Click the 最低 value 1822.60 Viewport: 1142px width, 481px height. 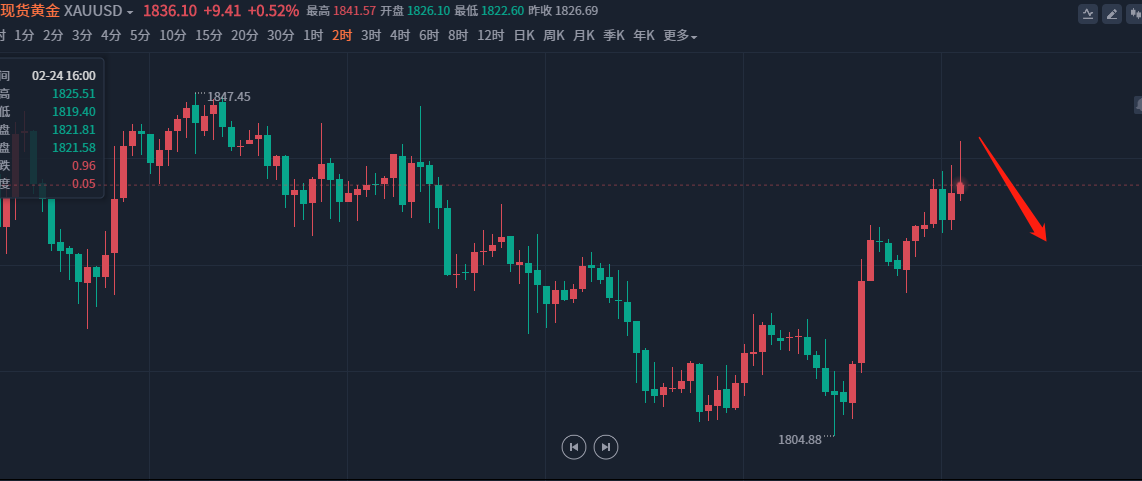coord(503,11)
